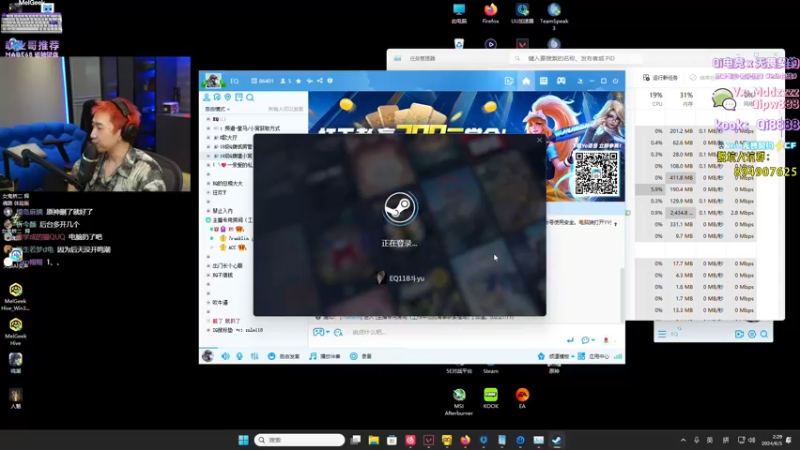Screen dimensions: 800x450
Task: Expand the 禁止入内 channel row
Action: pyautogui.click(x=208, y=211)
